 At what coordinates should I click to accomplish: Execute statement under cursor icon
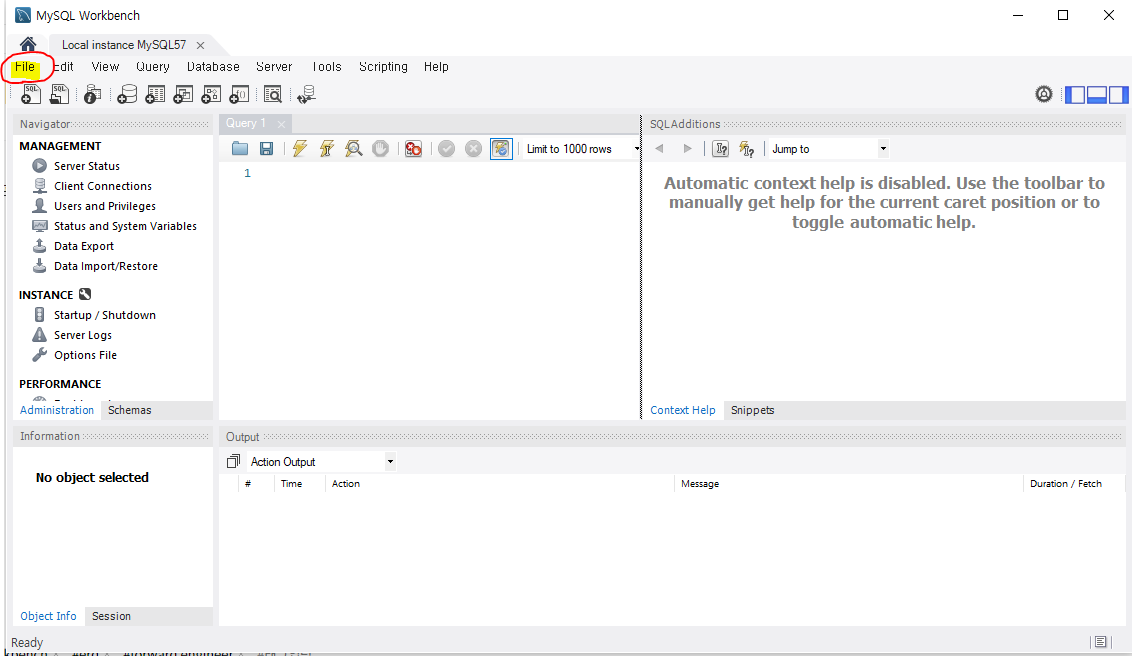(x=326, y=149)
